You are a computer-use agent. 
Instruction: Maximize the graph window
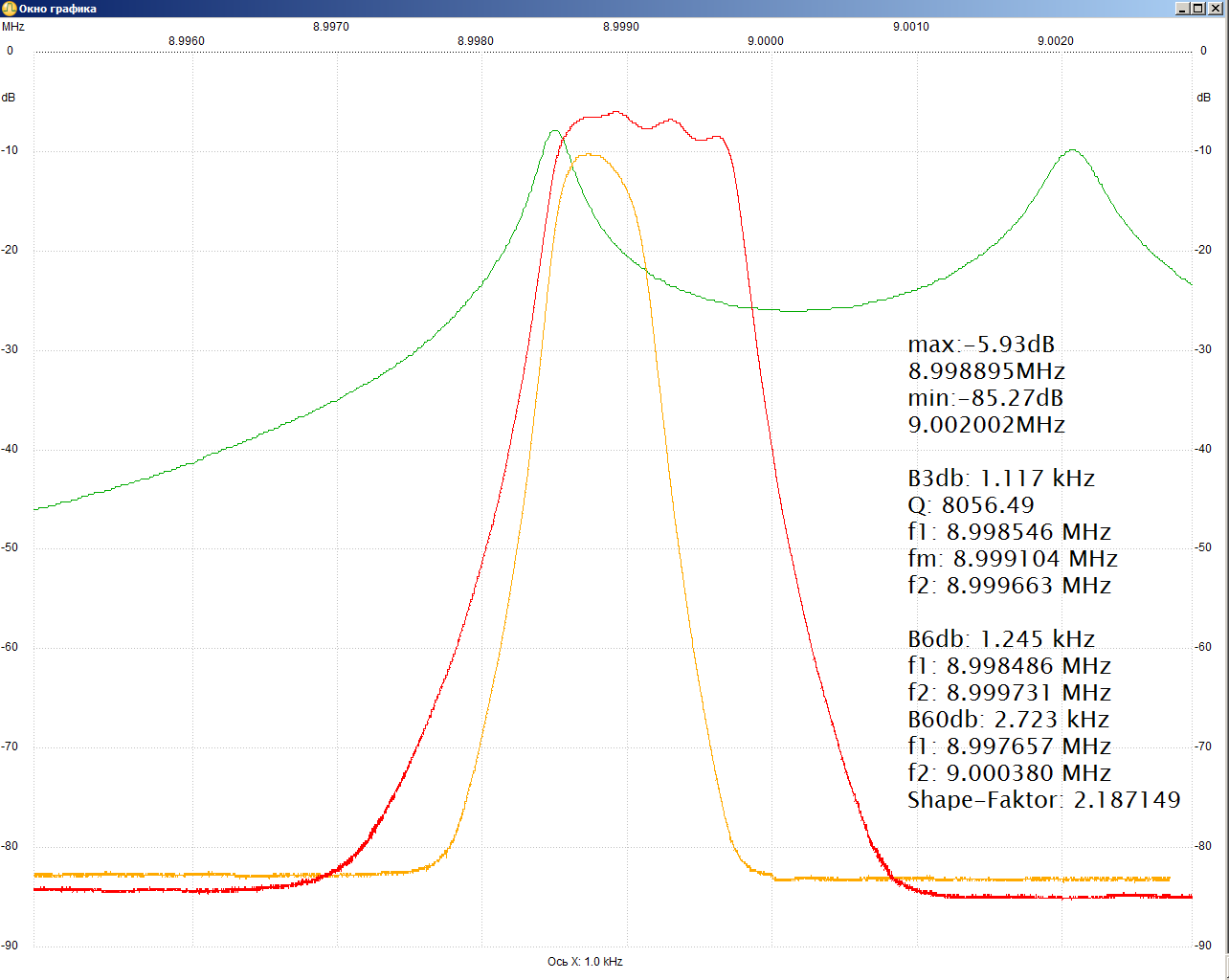click(1199, 9)
